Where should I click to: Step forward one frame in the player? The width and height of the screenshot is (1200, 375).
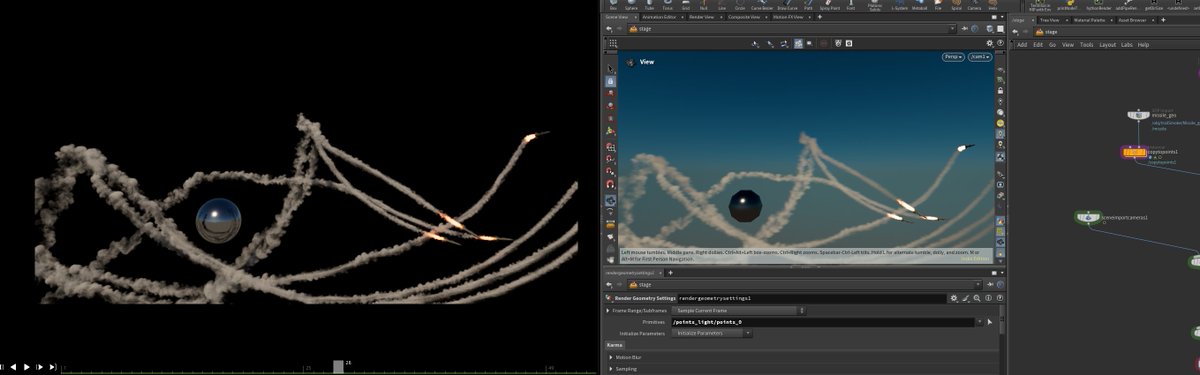tap(39, 367)
